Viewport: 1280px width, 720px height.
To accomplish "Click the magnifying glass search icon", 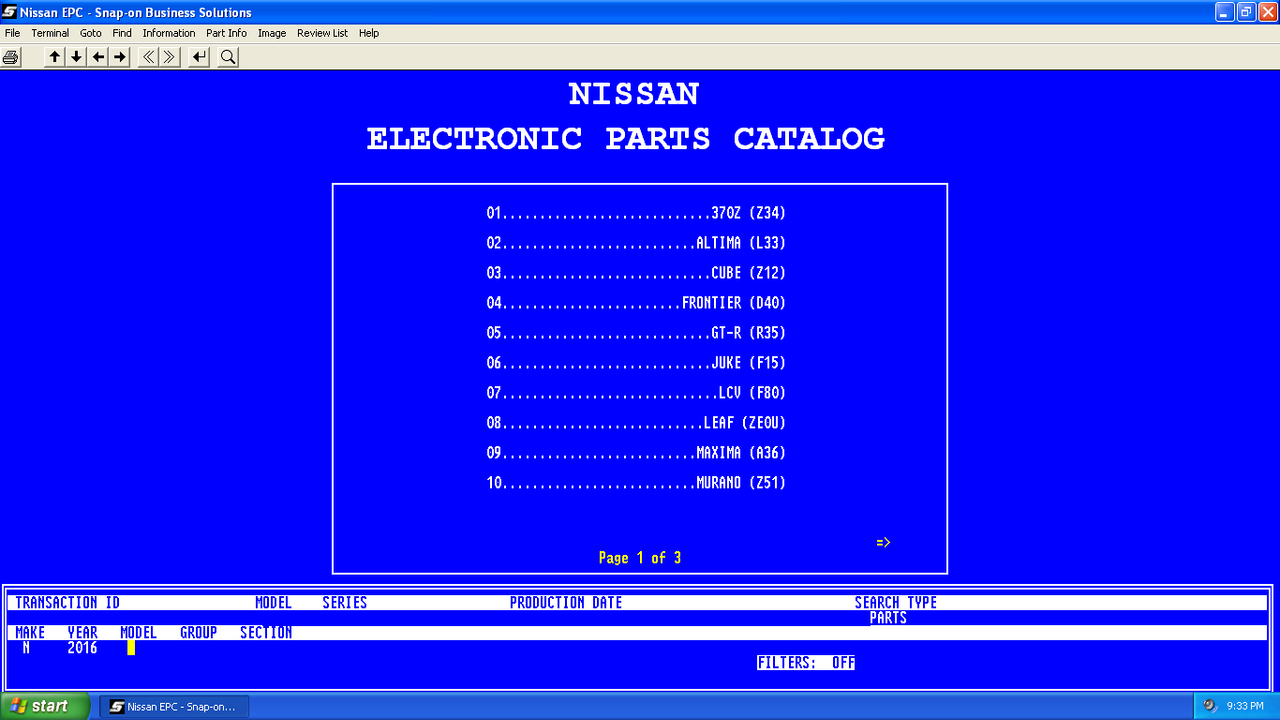I will (x=228, y=57).
